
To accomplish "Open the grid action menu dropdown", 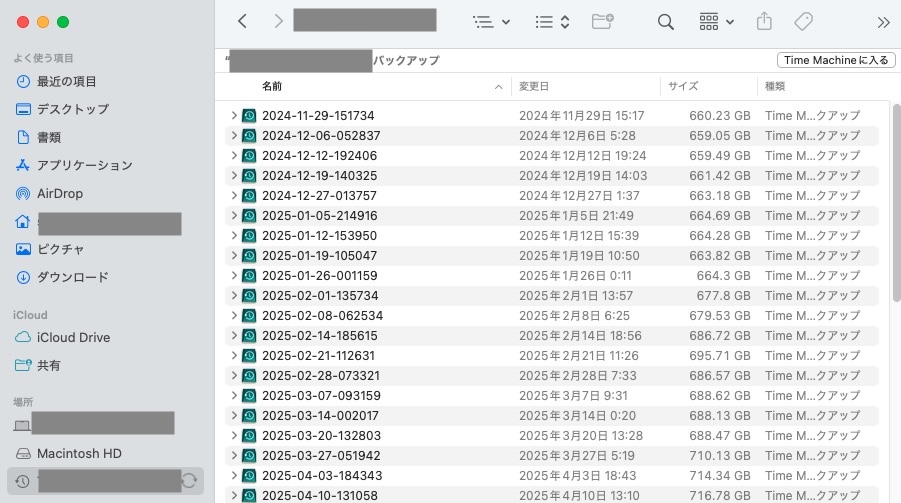I will coord(716,21).
